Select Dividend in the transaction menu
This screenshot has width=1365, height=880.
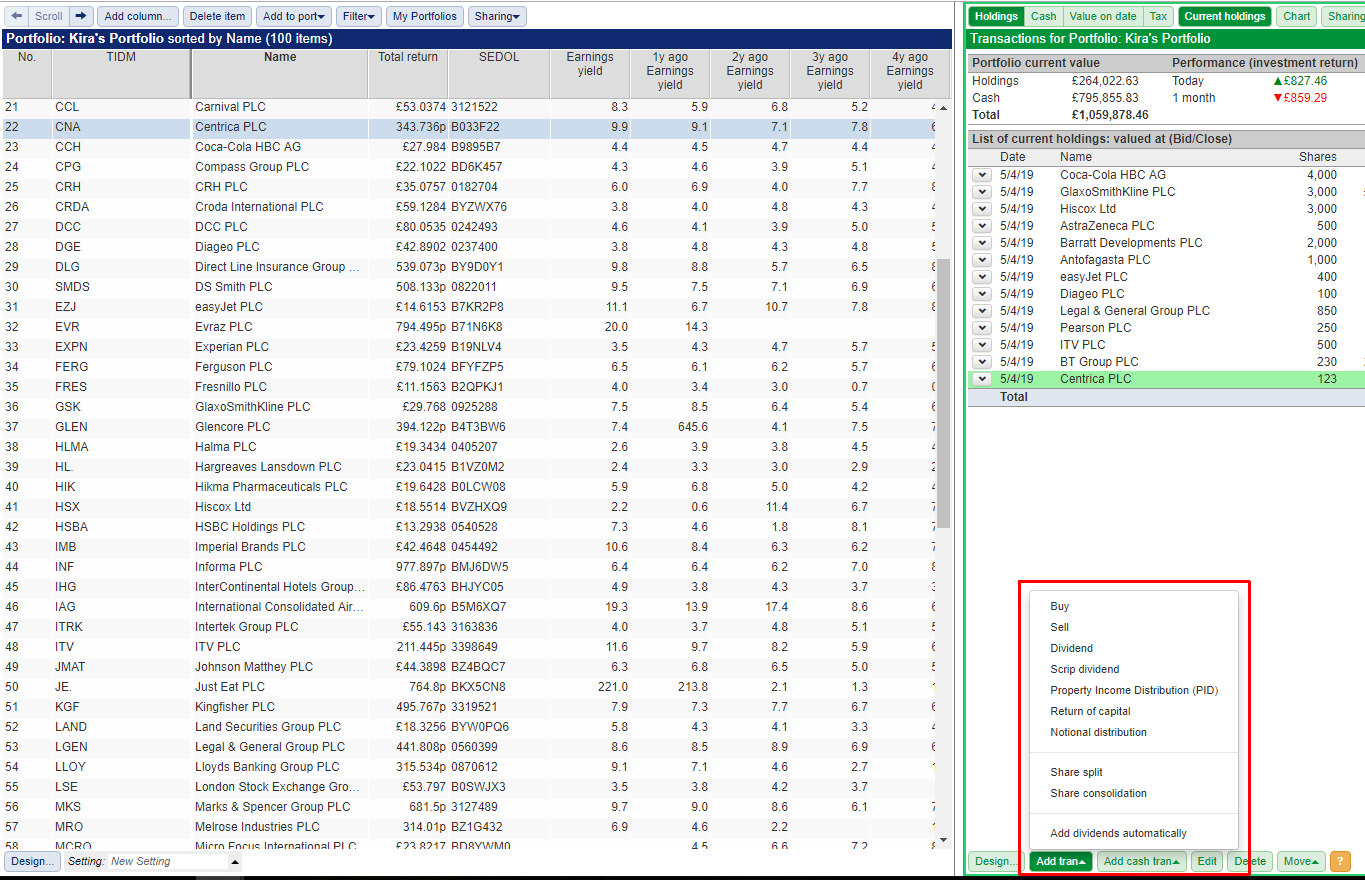(x=1071, y=648)
